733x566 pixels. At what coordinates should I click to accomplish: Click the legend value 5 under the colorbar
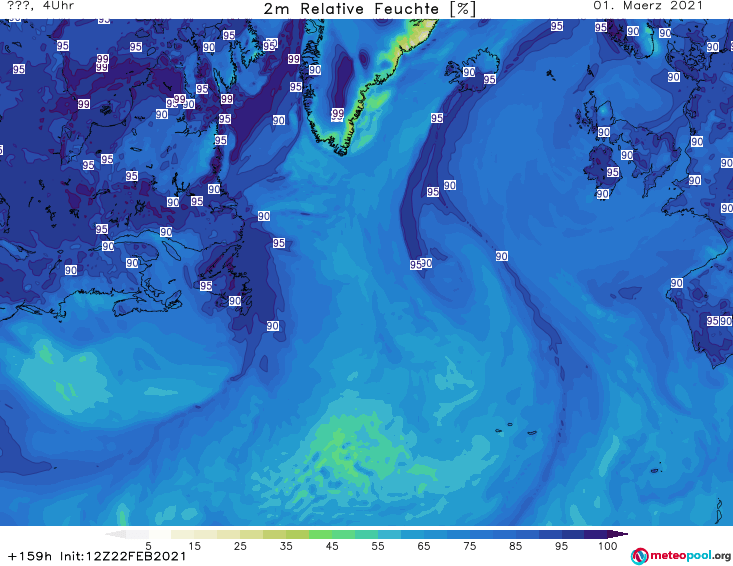pos(148,546)
